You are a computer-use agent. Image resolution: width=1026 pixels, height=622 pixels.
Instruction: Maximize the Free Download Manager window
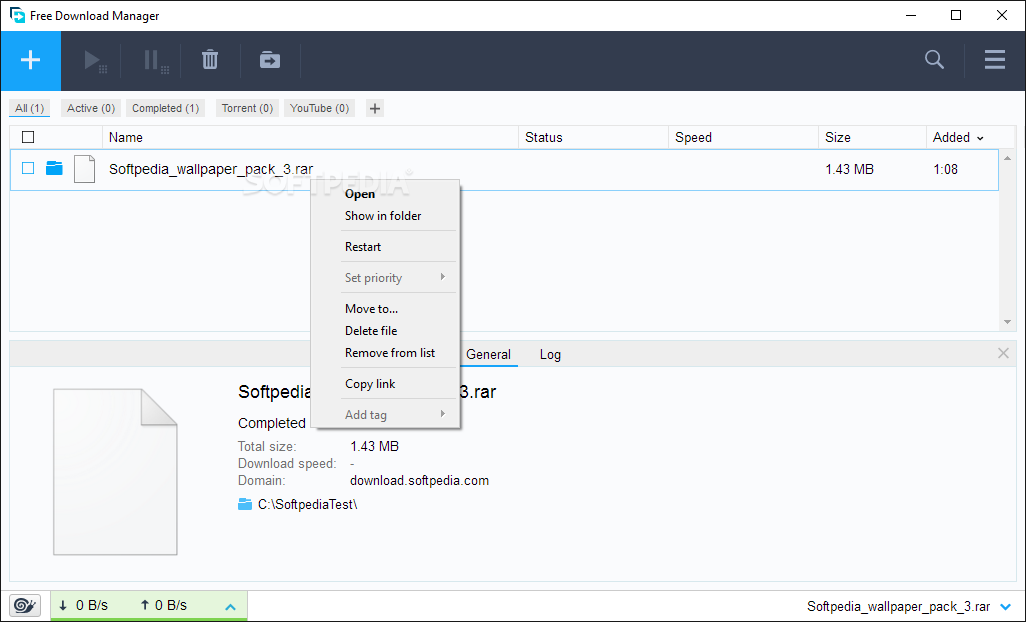pyautogui.click(x=956, y=15)
